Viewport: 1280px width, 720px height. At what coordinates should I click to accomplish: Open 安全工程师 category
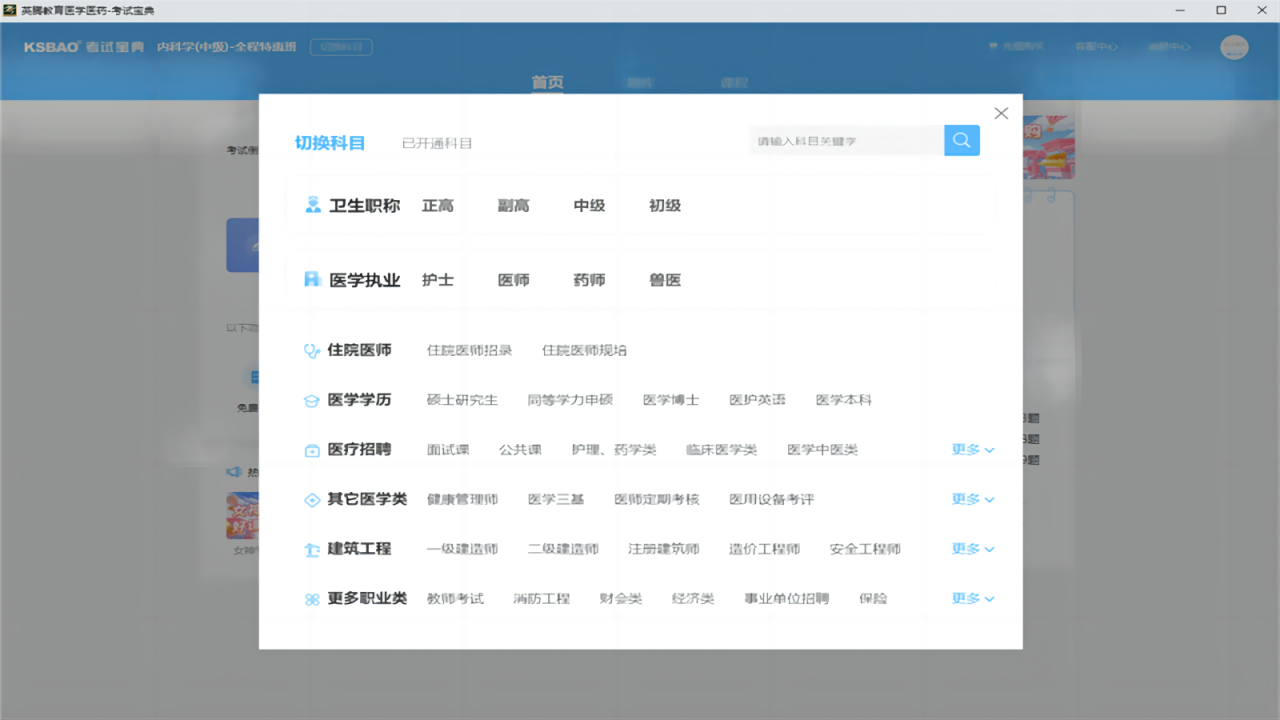[x=866, y=549]
